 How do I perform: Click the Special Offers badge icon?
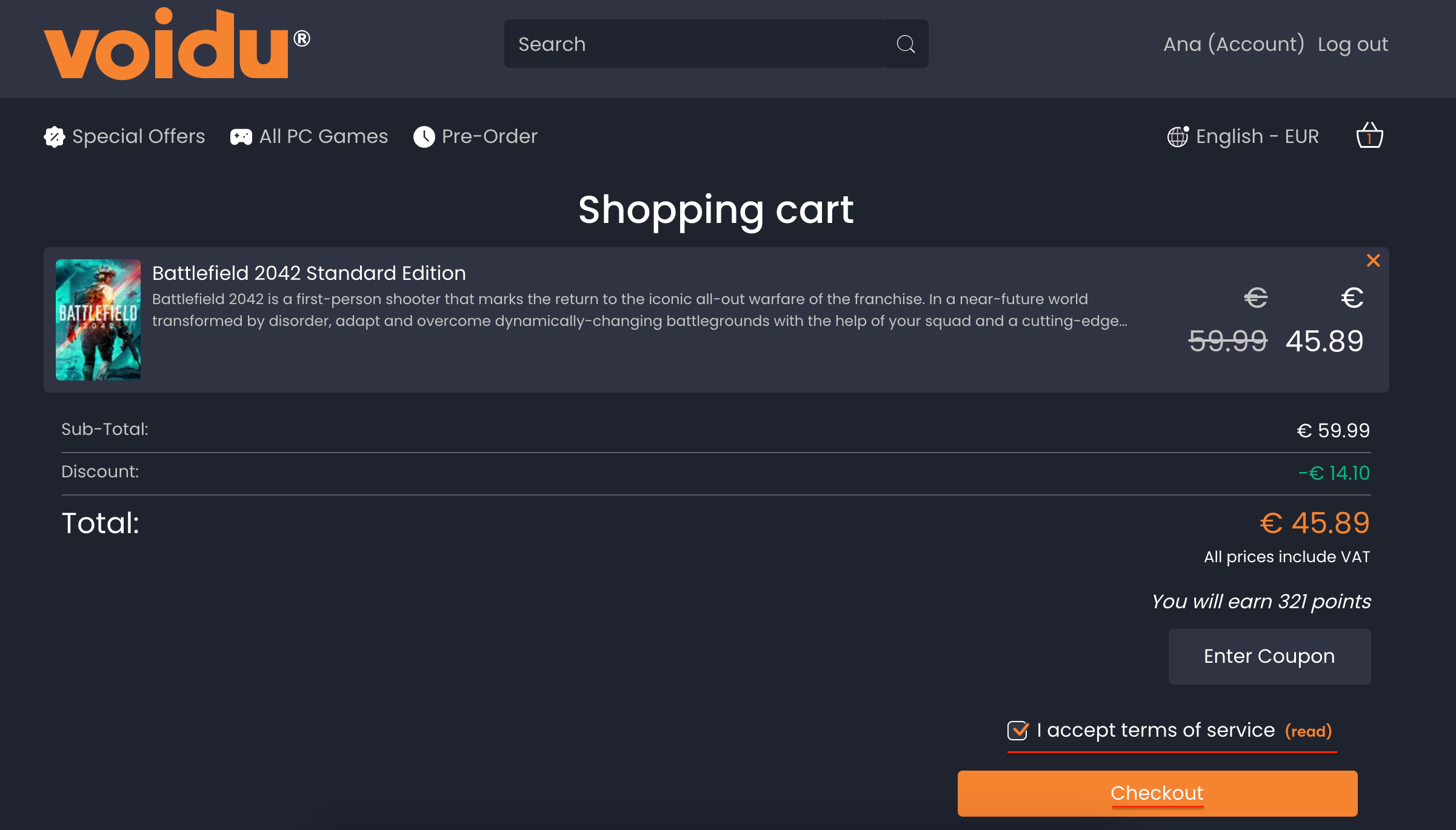55,137
